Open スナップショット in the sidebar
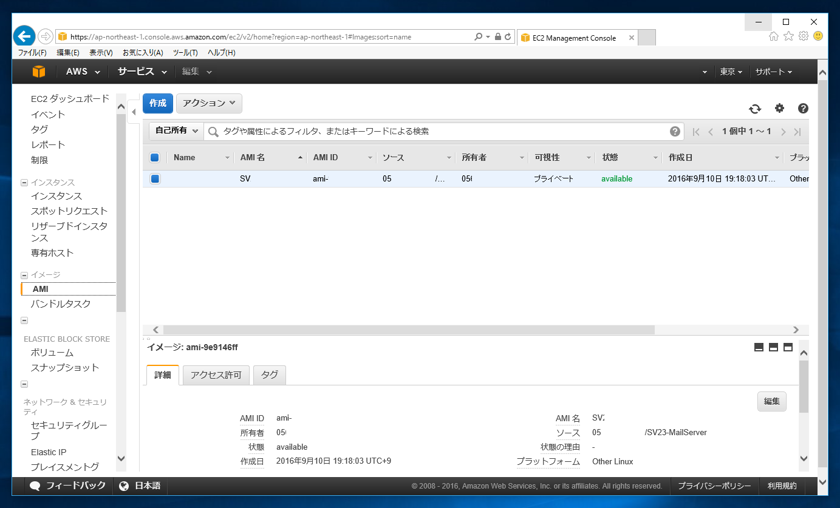 click(65, 368)
